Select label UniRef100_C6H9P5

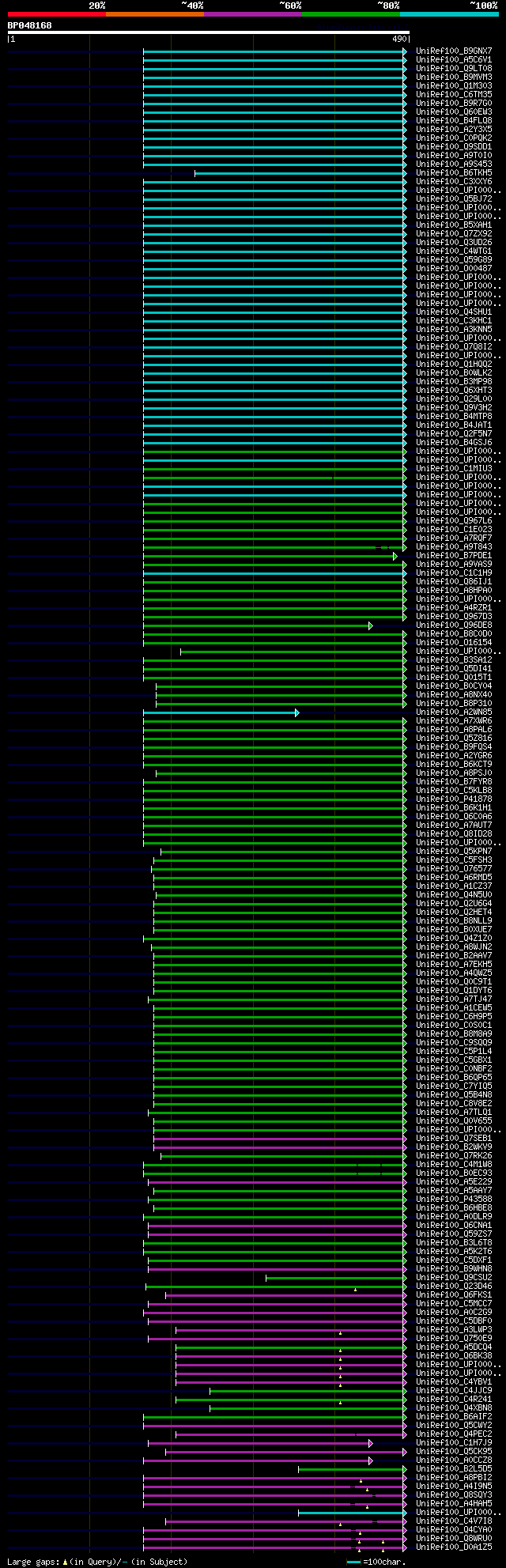click(x=454, y=1017)
